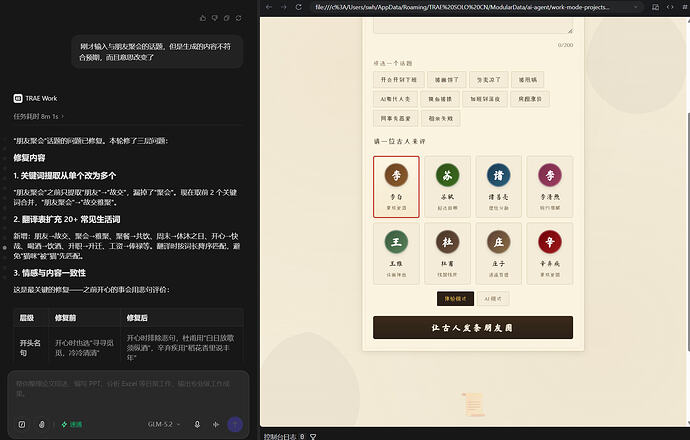Click the more options icon in browser toolbar
The image size is (690, 440).
(684, 7)
